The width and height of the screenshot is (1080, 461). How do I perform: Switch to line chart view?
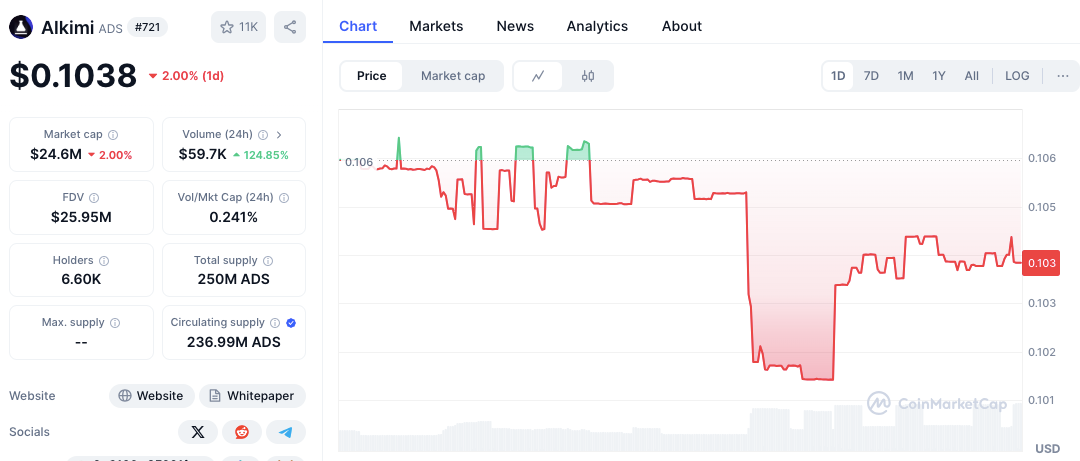click(539, 76)
